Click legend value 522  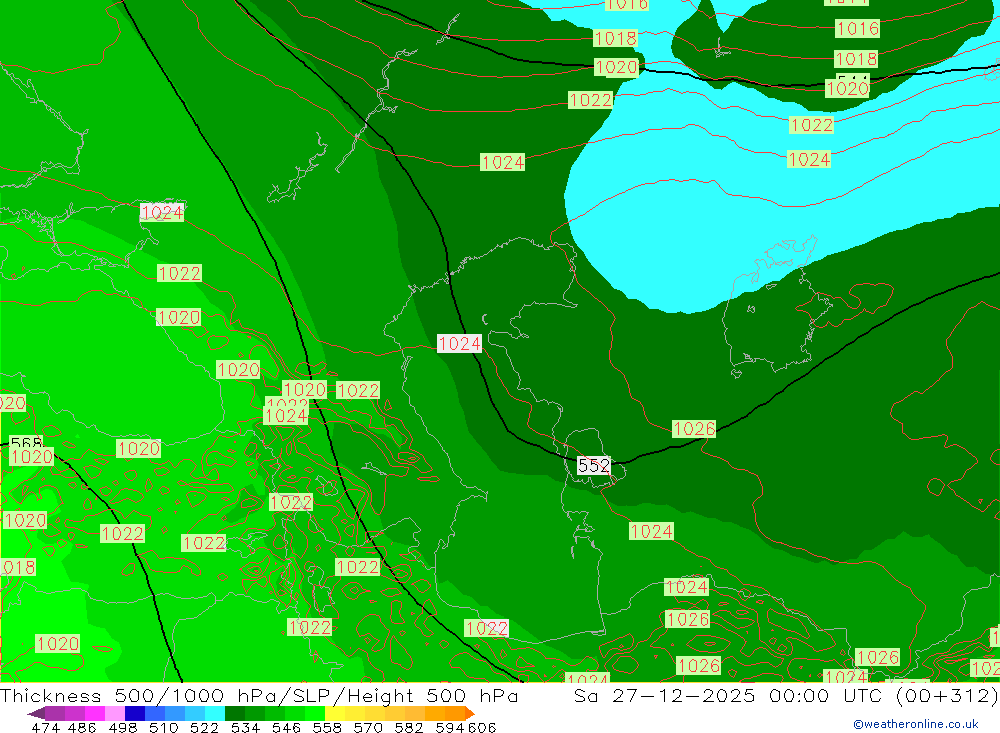click(x=204, y=727)
